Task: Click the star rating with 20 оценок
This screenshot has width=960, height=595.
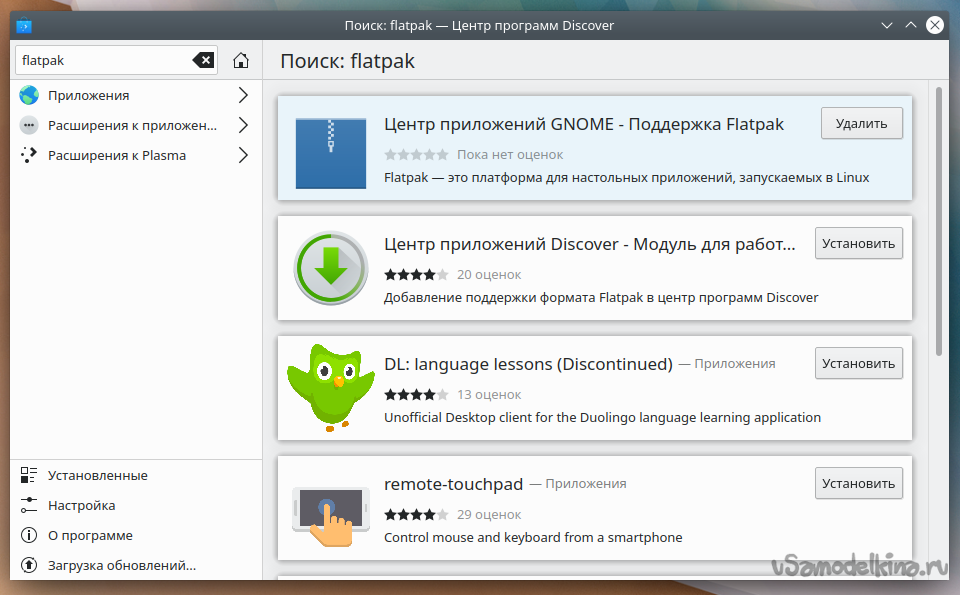Action: point(416,274)
